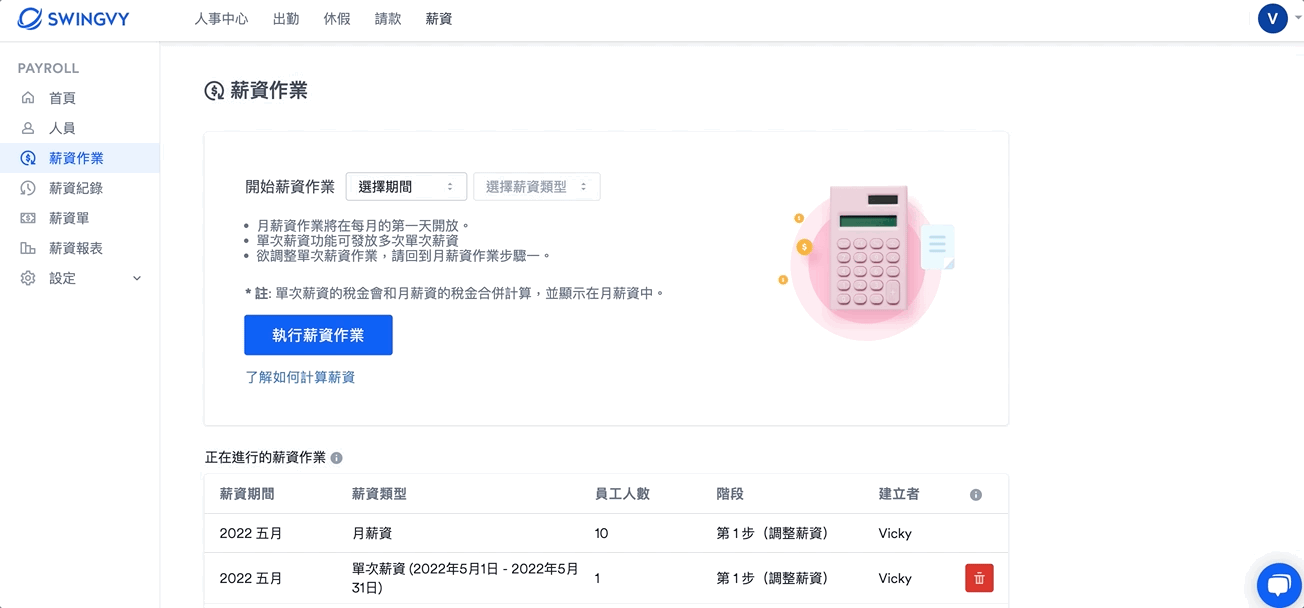Delete the 單次薪資 payroll row
The height and width of the screenshot is (608, 1304).
coord(979,578)
